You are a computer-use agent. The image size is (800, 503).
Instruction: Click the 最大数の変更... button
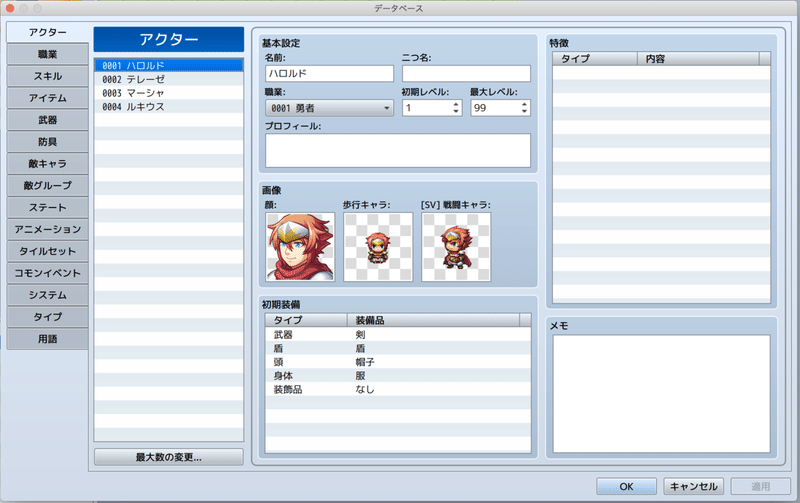(168, 457)
